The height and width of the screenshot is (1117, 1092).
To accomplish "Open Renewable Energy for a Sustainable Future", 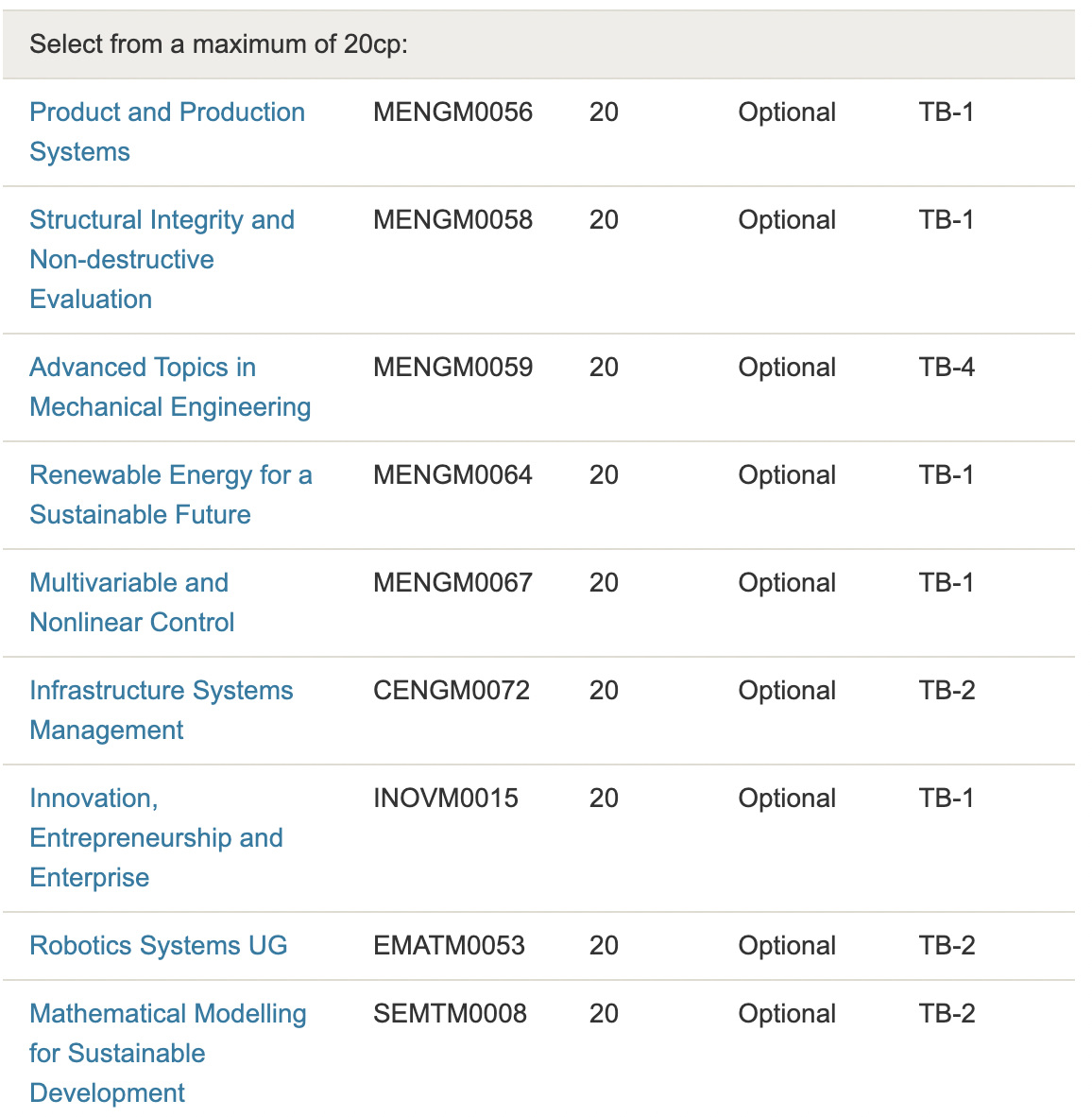I will (171, 494).
